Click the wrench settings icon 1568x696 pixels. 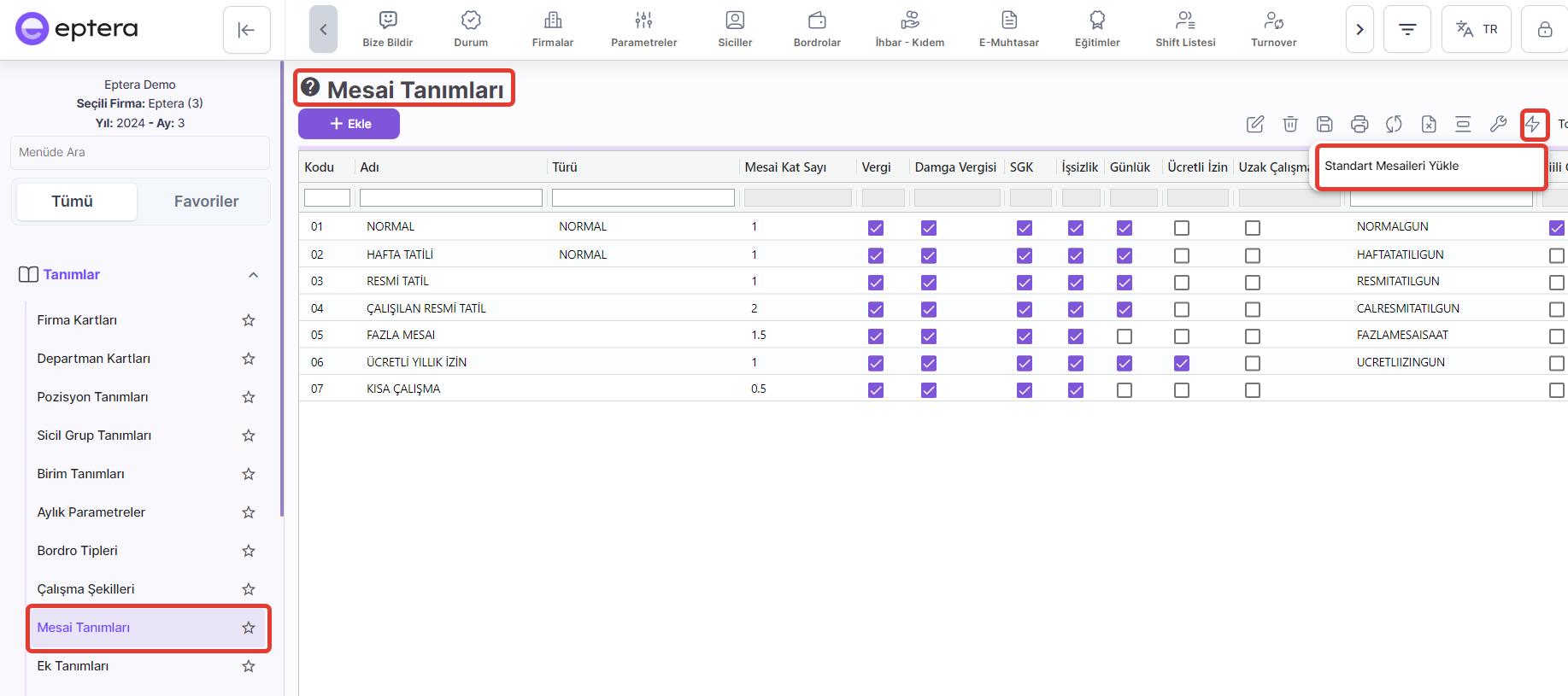click(1498, 125)
